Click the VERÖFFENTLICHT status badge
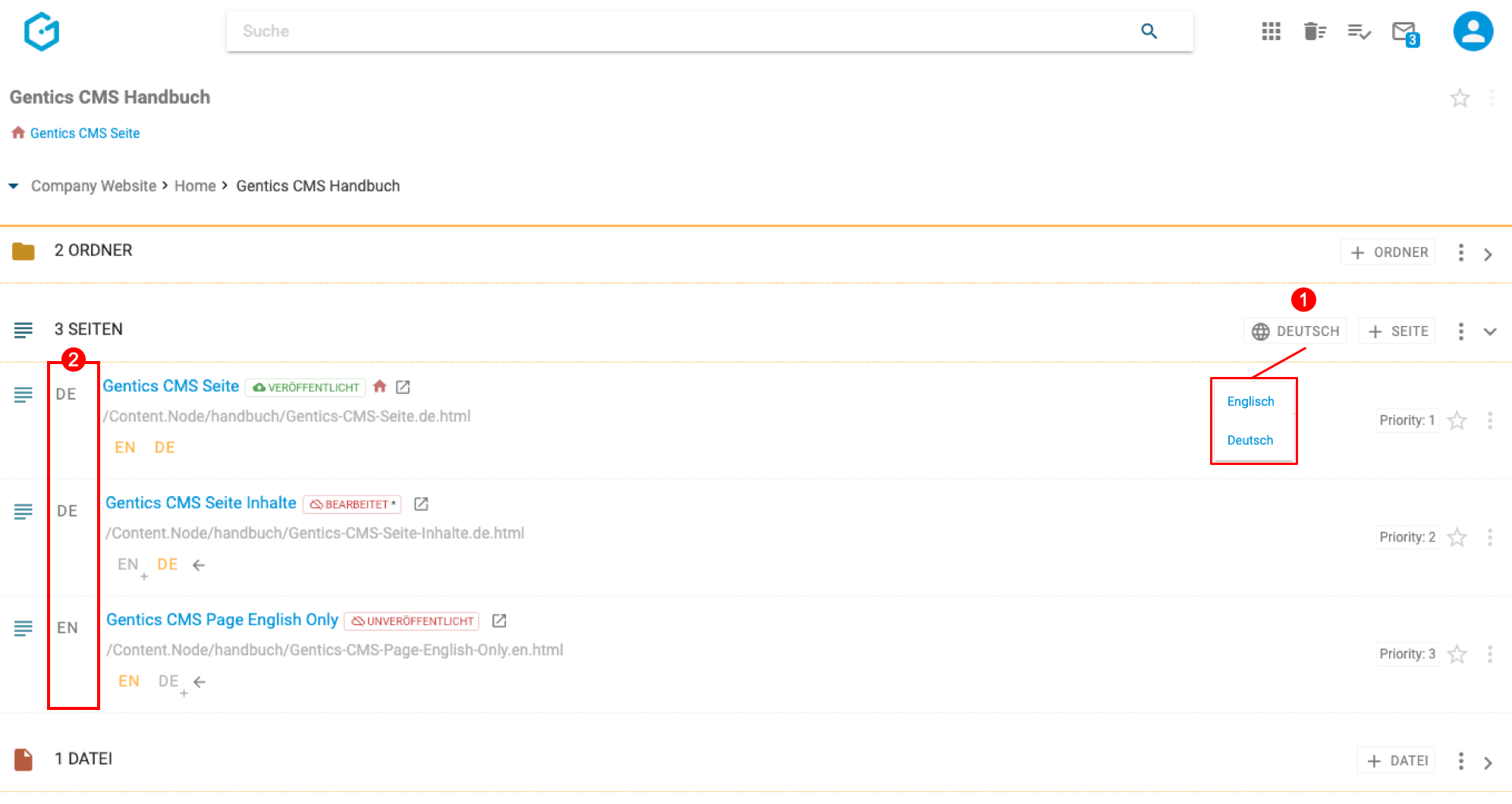 [x=306, y=388]
